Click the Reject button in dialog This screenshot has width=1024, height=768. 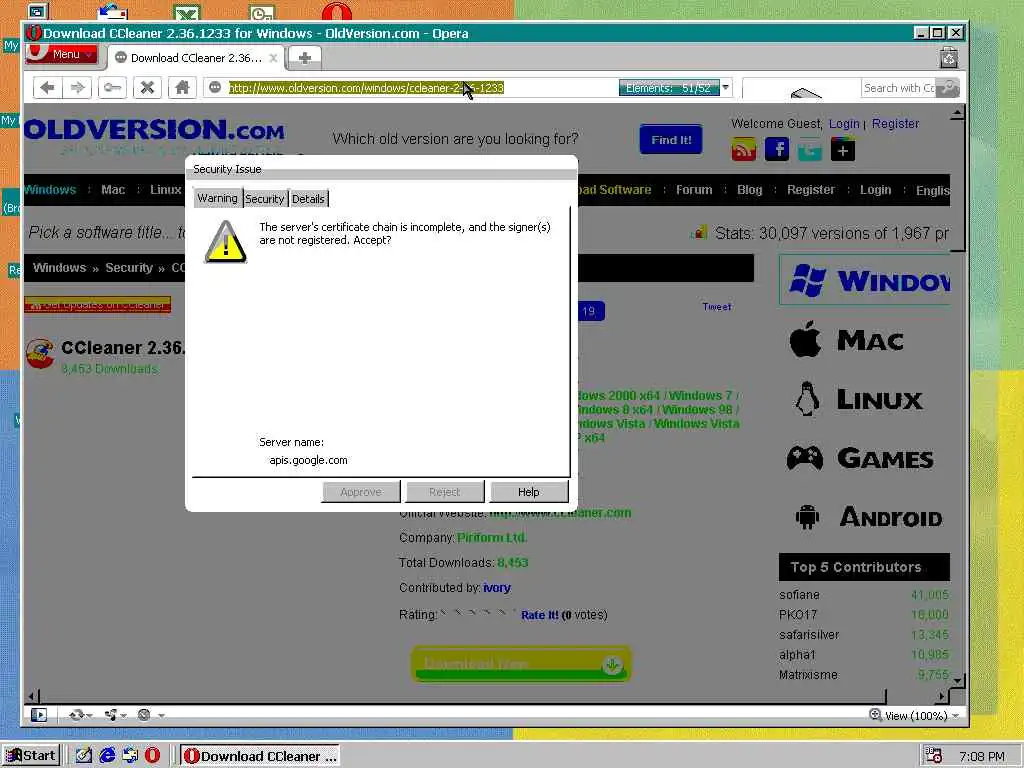tap(445, 492)
